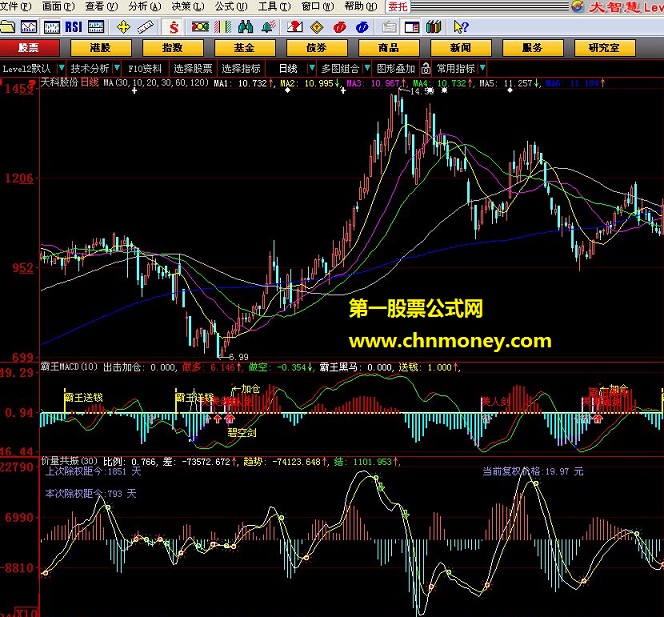Screen dimensions: 664x617
Task: Open the 分析(A) menu
Action: pos(145,6)
